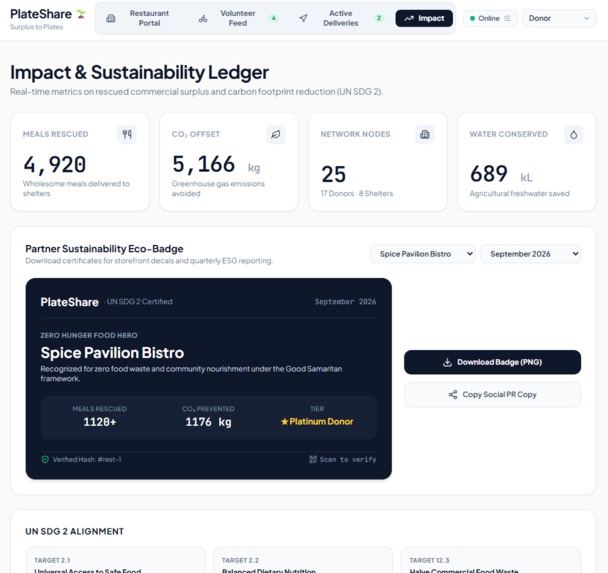The height and width of the screenshot is (573, 608).
Task: Click the 'UN SDG 2 Certified' badge text
Action: (x=139, y=302)
